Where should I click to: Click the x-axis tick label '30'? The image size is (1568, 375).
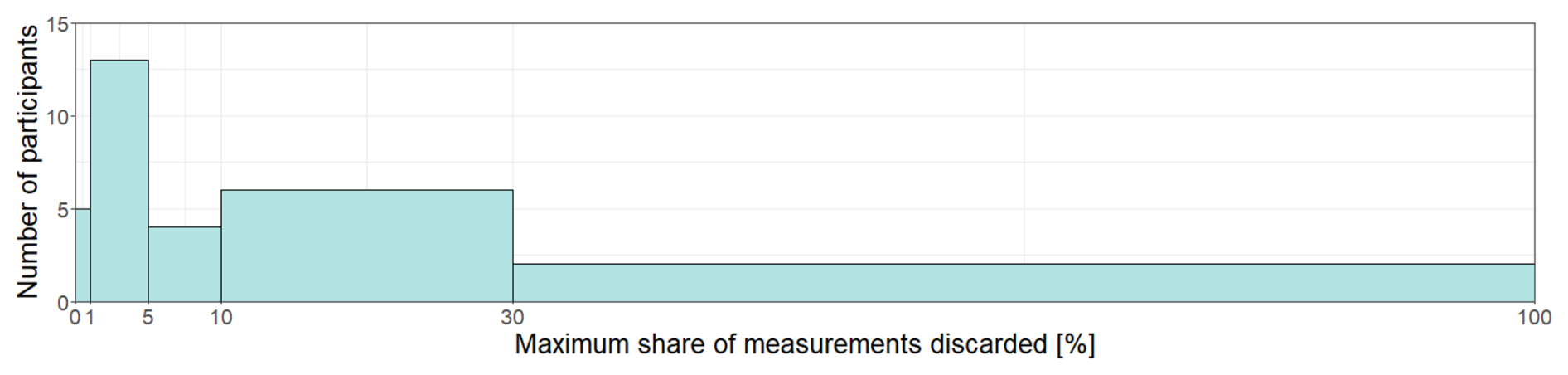click(513, 318)
